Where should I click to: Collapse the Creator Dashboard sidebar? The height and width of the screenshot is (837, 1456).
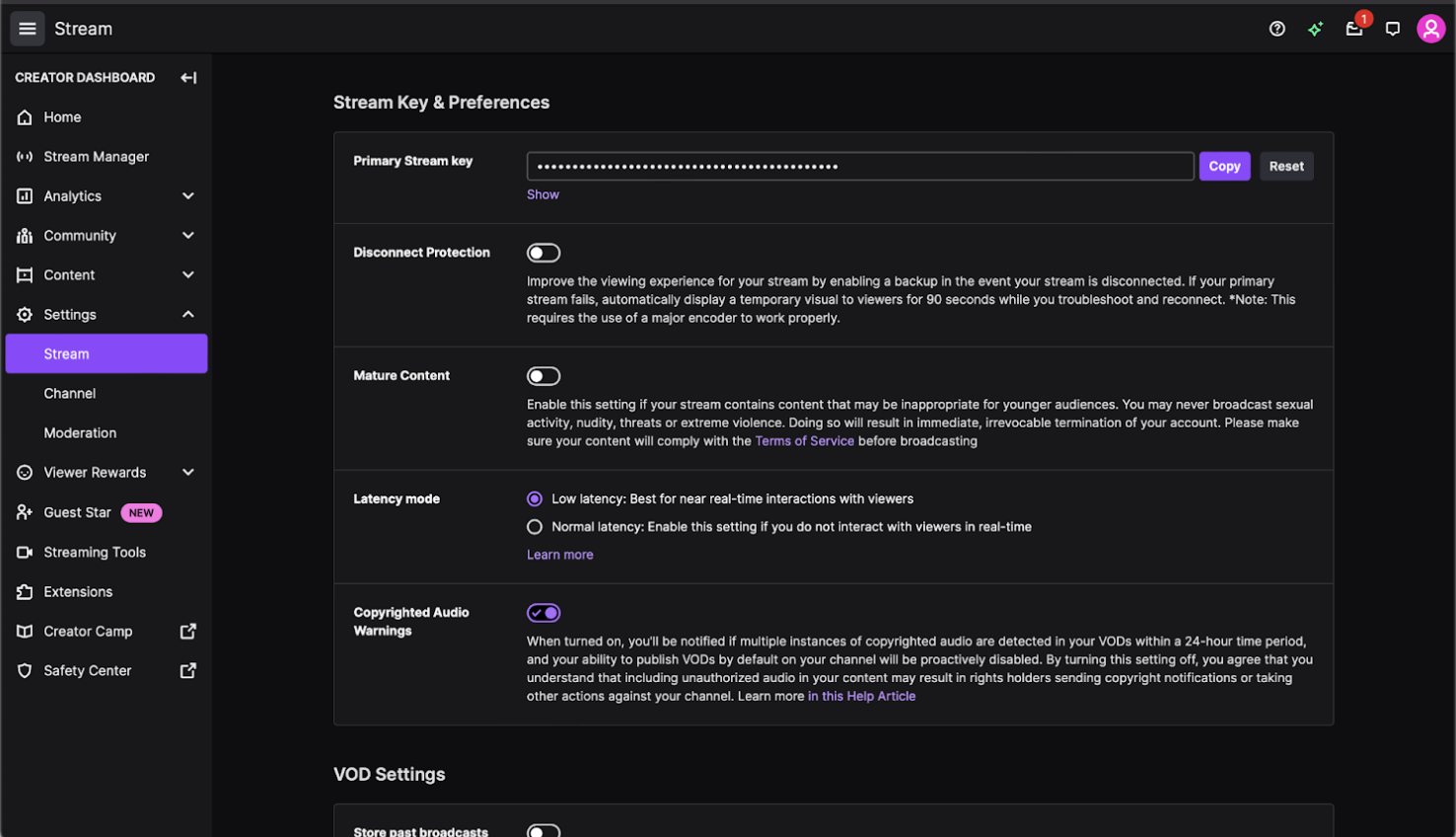coord(188,77)
